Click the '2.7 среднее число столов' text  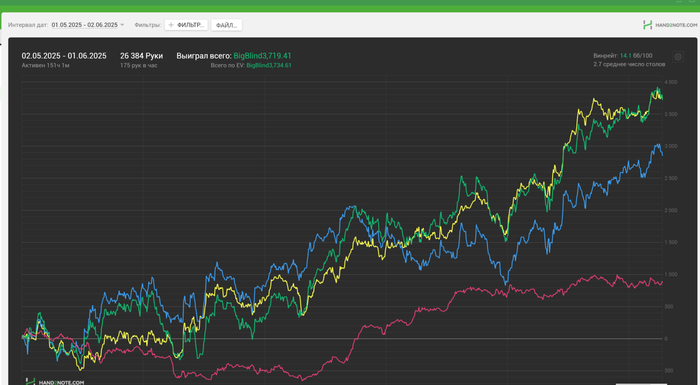pos(629,64)
